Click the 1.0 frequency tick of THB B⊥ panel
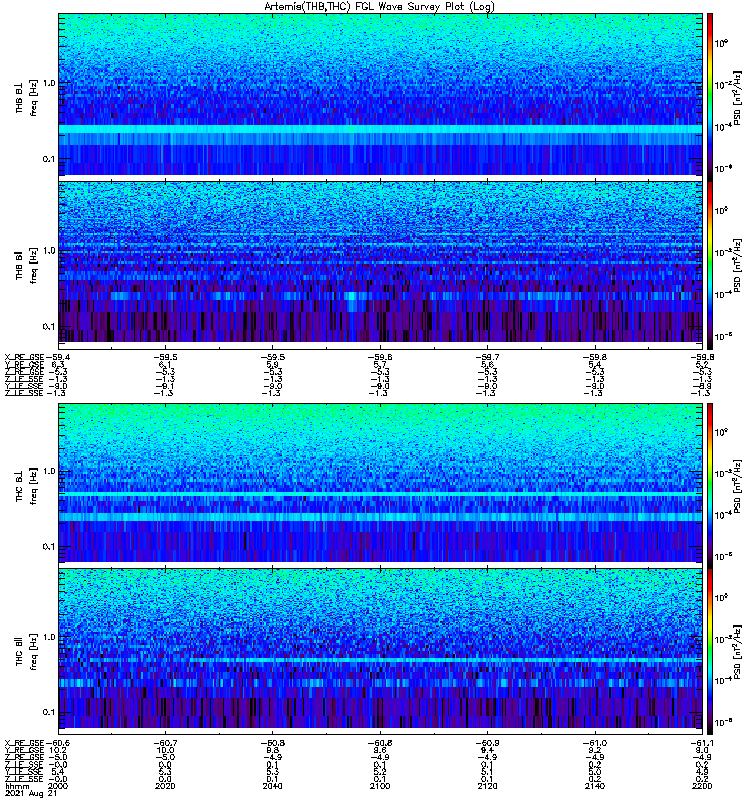This screenshot has width=750, height=800. point(49,83)
